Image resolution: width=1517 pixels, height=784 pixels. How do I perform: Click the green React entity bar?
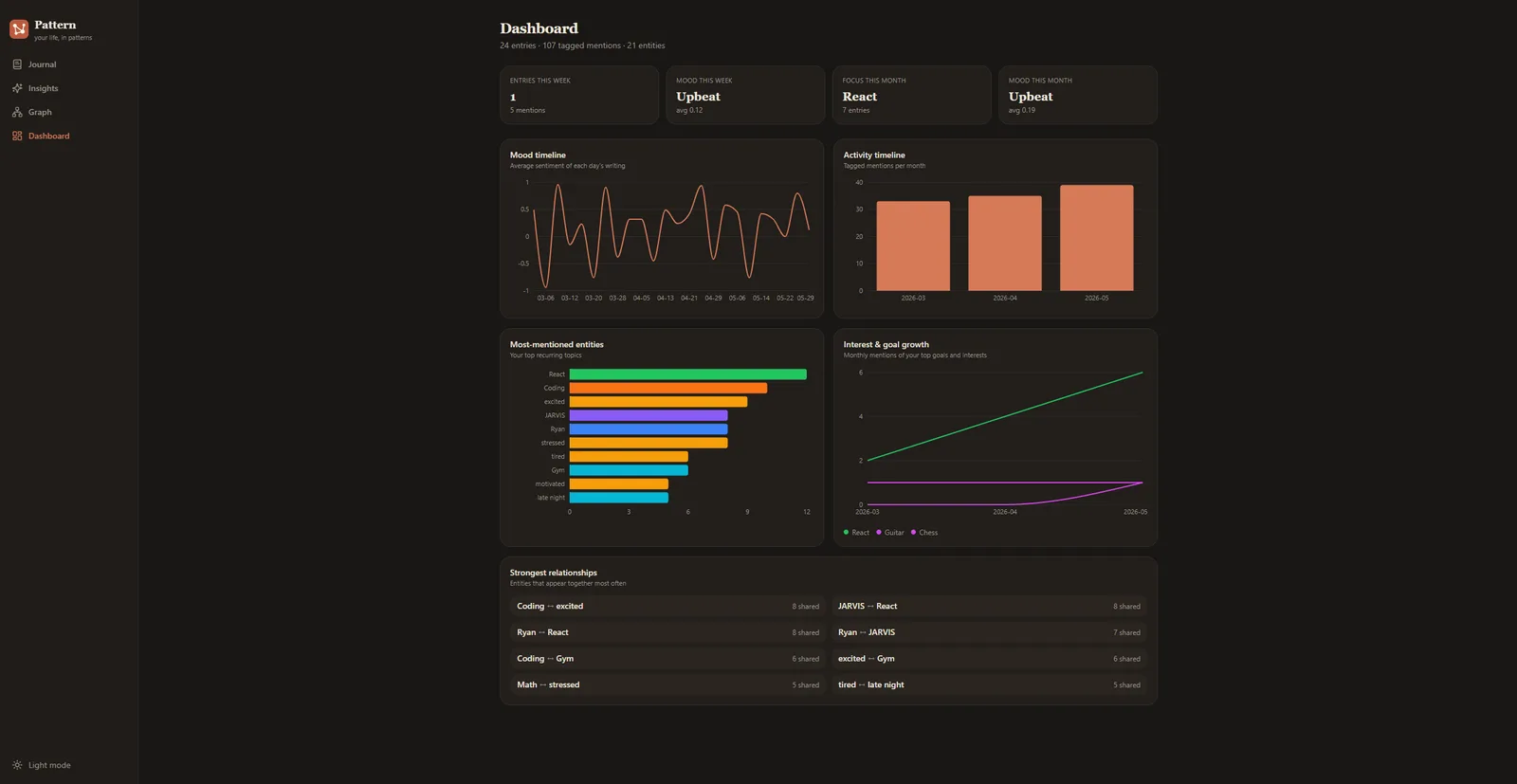(x=687, y=374)
